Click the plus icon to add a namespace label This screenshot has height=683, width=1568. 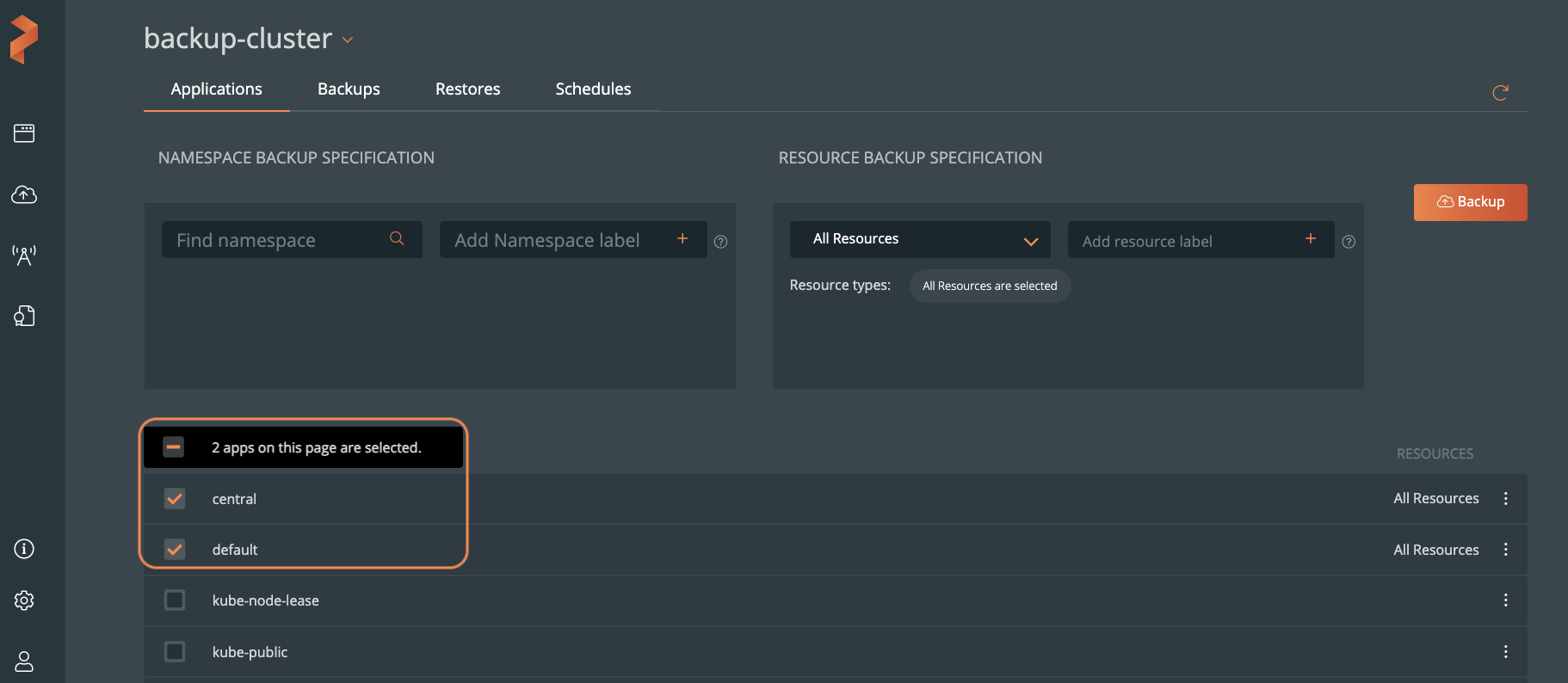click(x=682, y=239)
